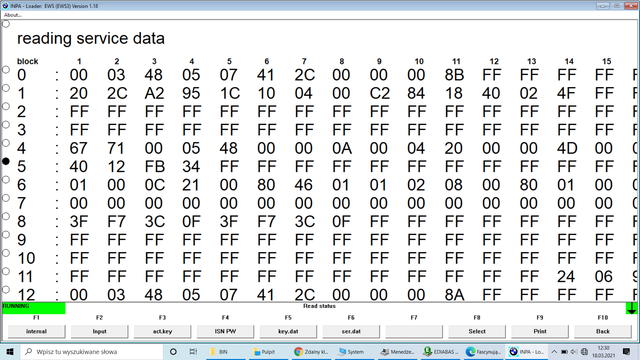The height and width of the screenshot is (360, 640).
Task: Open the Windows Start menu
Action: tap(10, 351)
